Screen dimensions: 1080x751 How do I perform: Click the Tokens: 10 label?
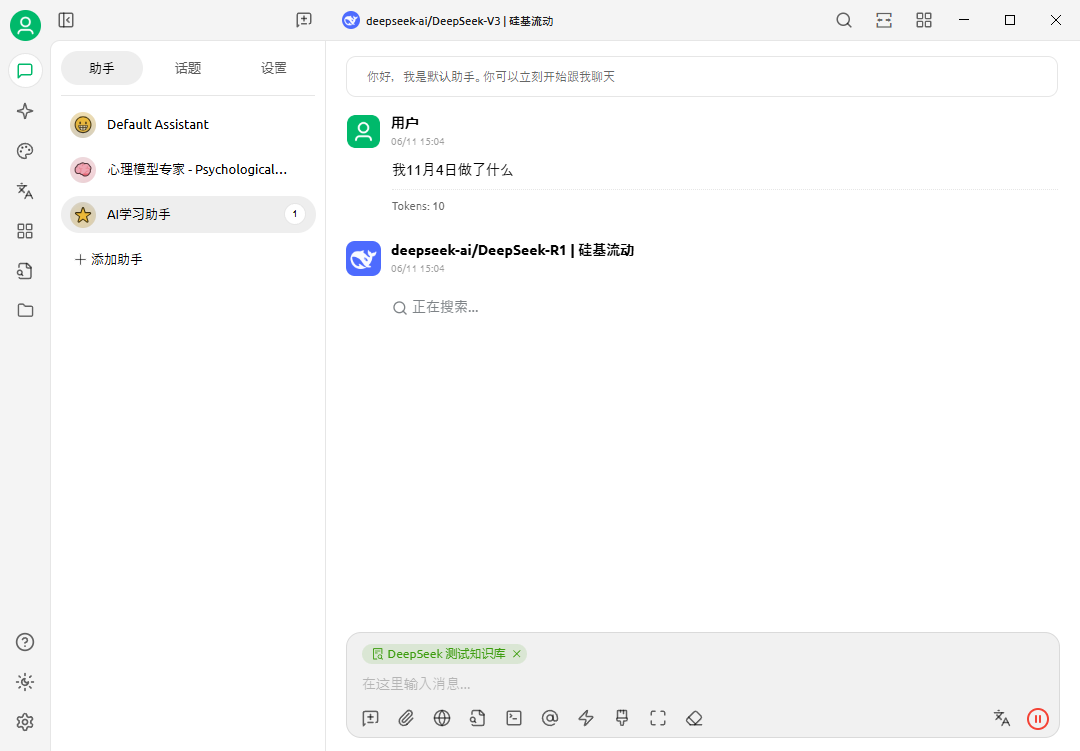418,206
